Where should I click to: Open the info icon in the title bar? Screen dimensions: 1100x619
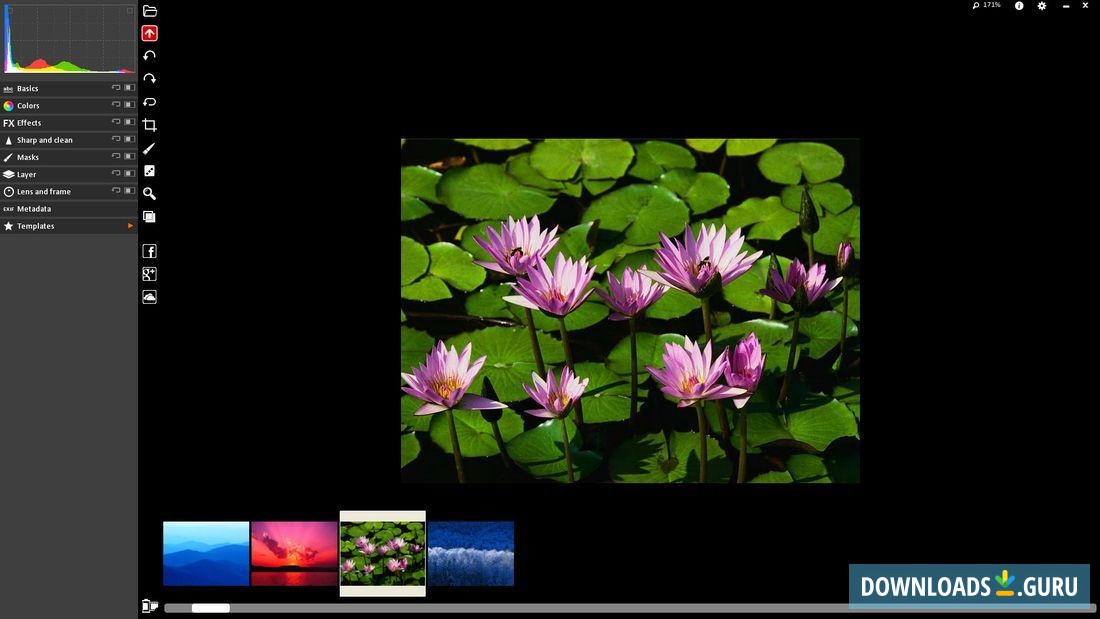click(1019, 6)
